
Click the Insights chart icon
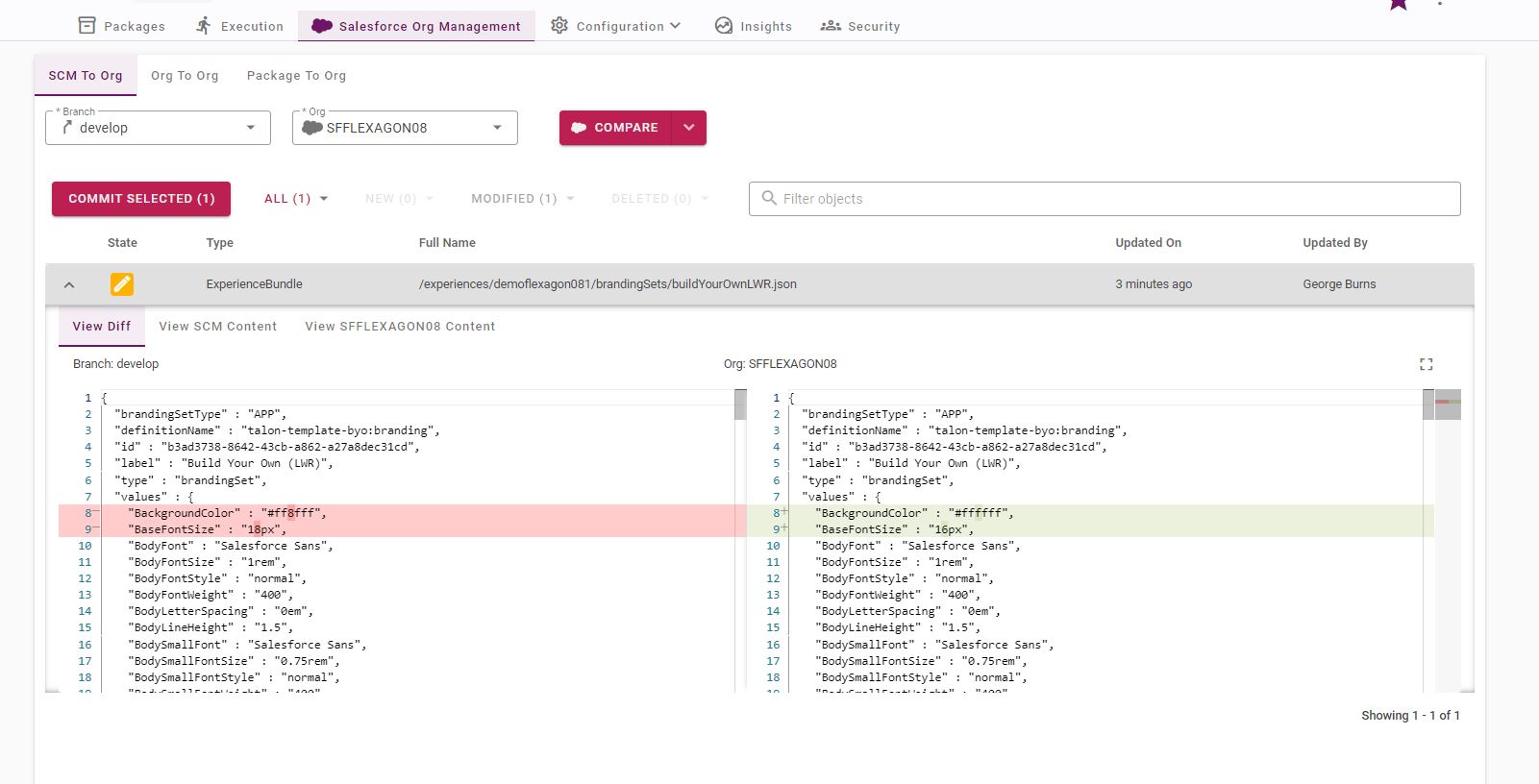coord(724,26)
